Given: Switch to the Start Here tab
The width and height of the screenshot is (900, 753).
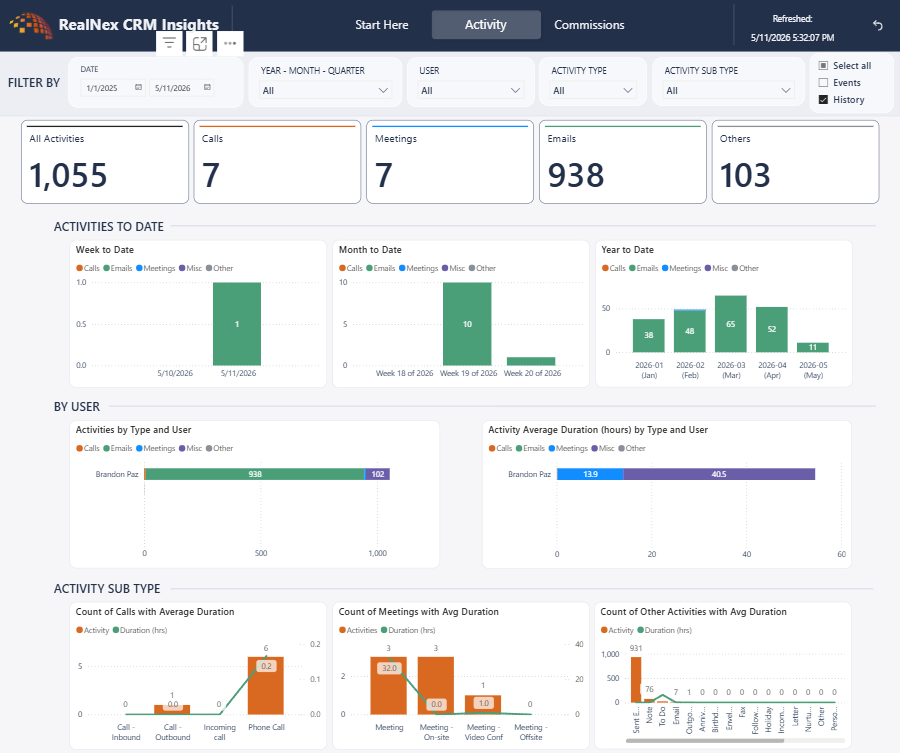Looking at the screenshot, I should click(382, 25).
